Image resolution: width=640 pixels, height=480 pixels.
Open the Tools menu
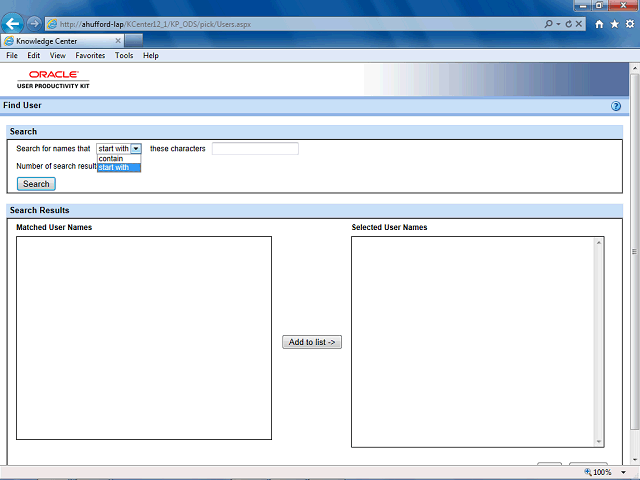[x=124, y=56]
